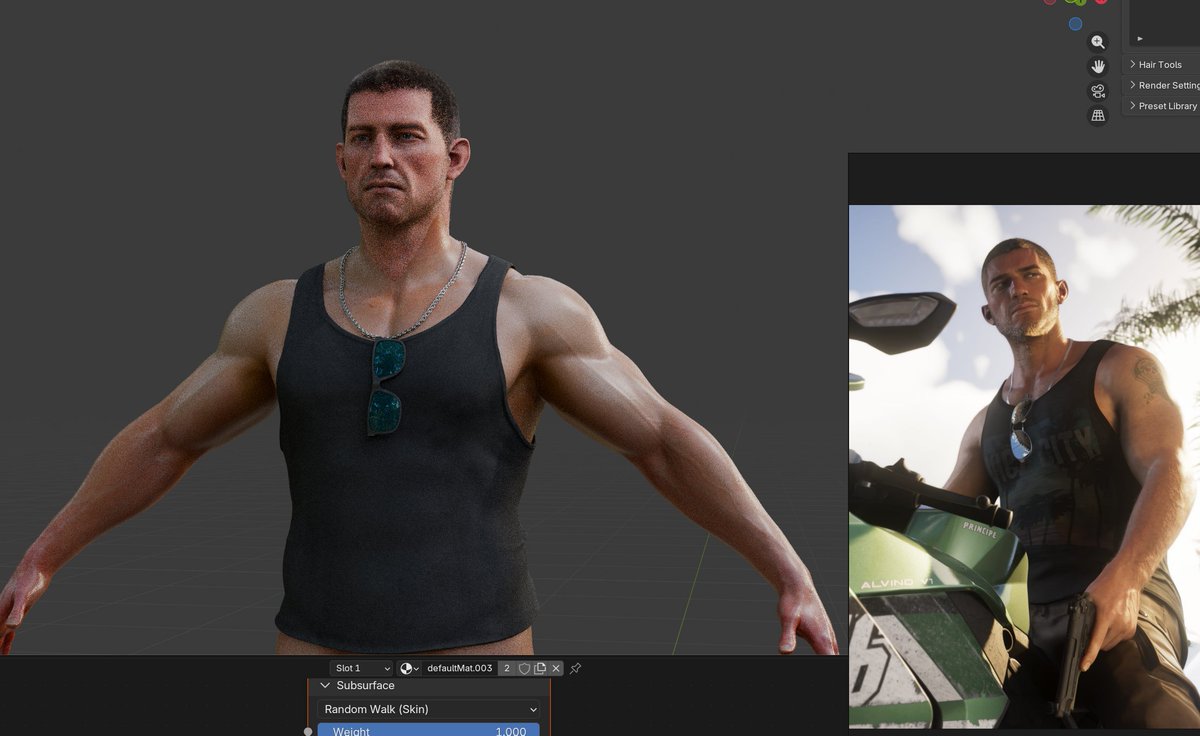Open the Random Walk (Skin) dropdown

pos(428,709)
